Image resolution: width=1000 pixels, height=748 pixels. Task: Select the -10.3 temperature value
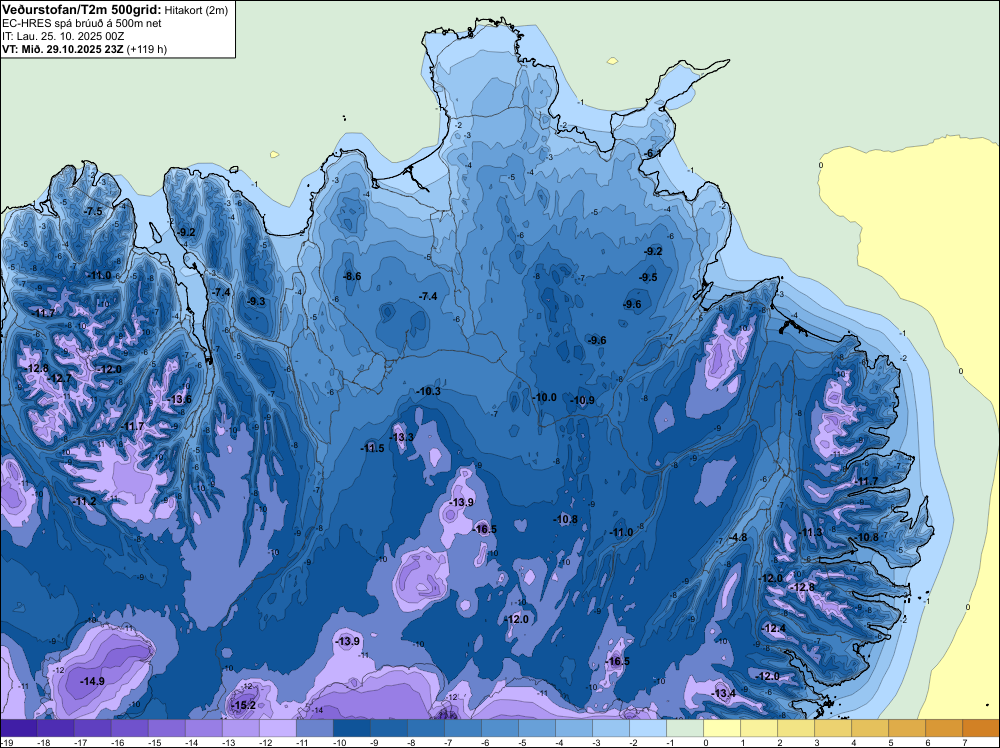click(x=429, y=391)
